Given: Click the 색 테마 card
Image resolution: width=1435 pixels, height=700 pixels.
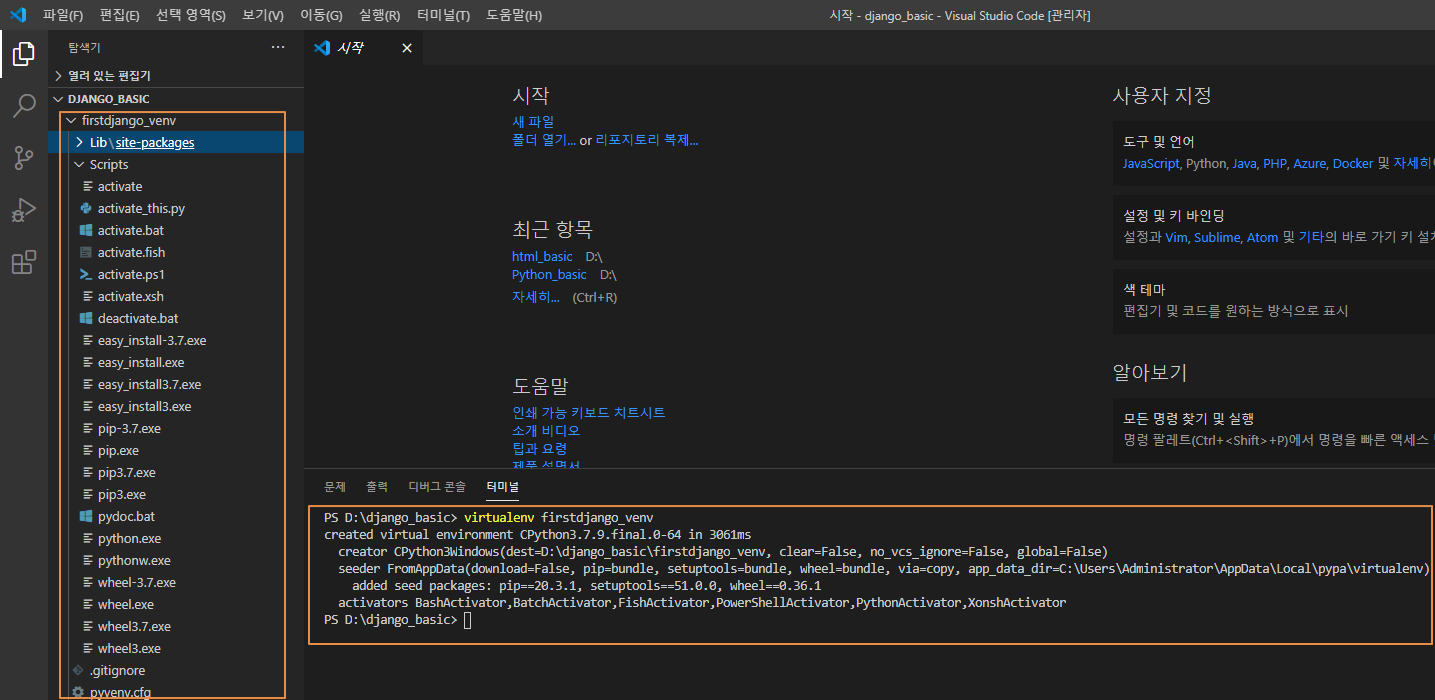Looking at the screenshot, I should 1273,299.
